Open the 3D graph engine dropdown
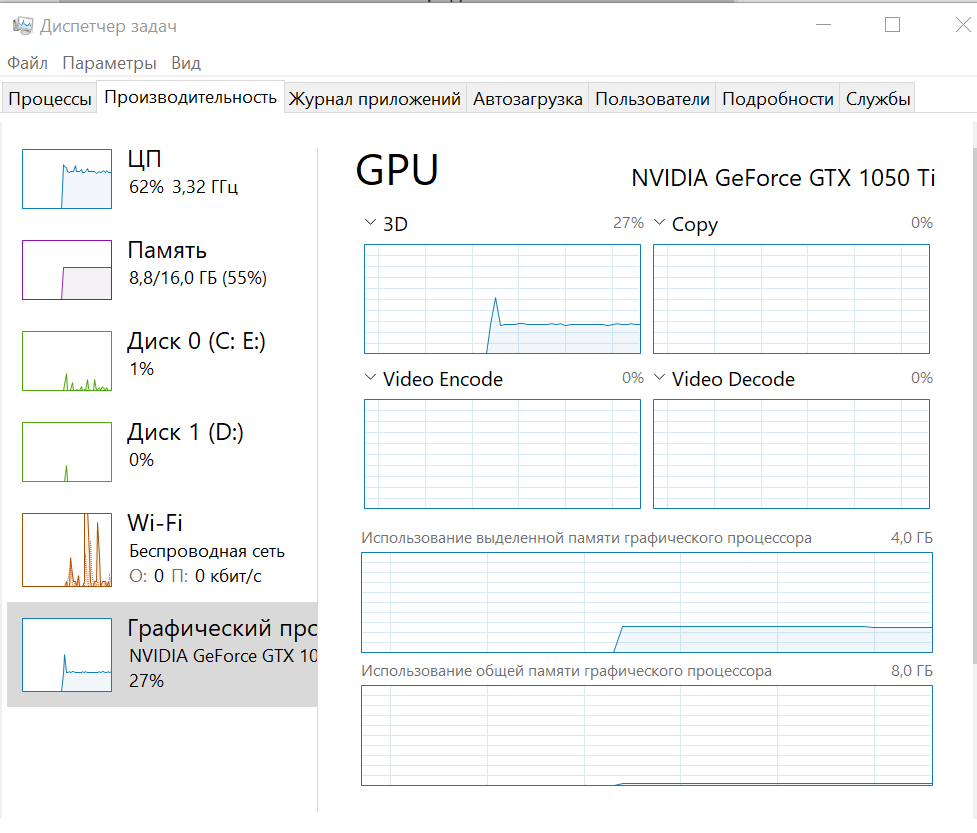Screen dimensions: 977x833 click(371, 223)
